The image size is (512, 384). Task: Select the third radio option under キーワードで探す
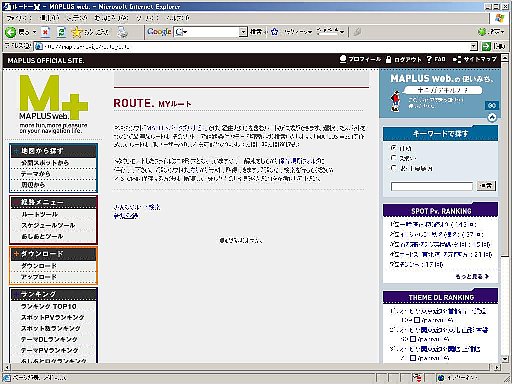(394, 168)
